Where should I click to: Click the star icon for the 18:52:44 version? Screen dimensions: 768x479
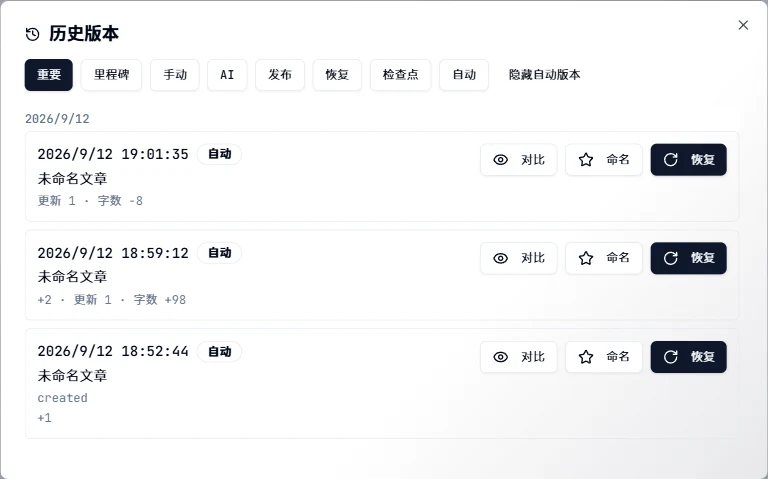(586, 357)
